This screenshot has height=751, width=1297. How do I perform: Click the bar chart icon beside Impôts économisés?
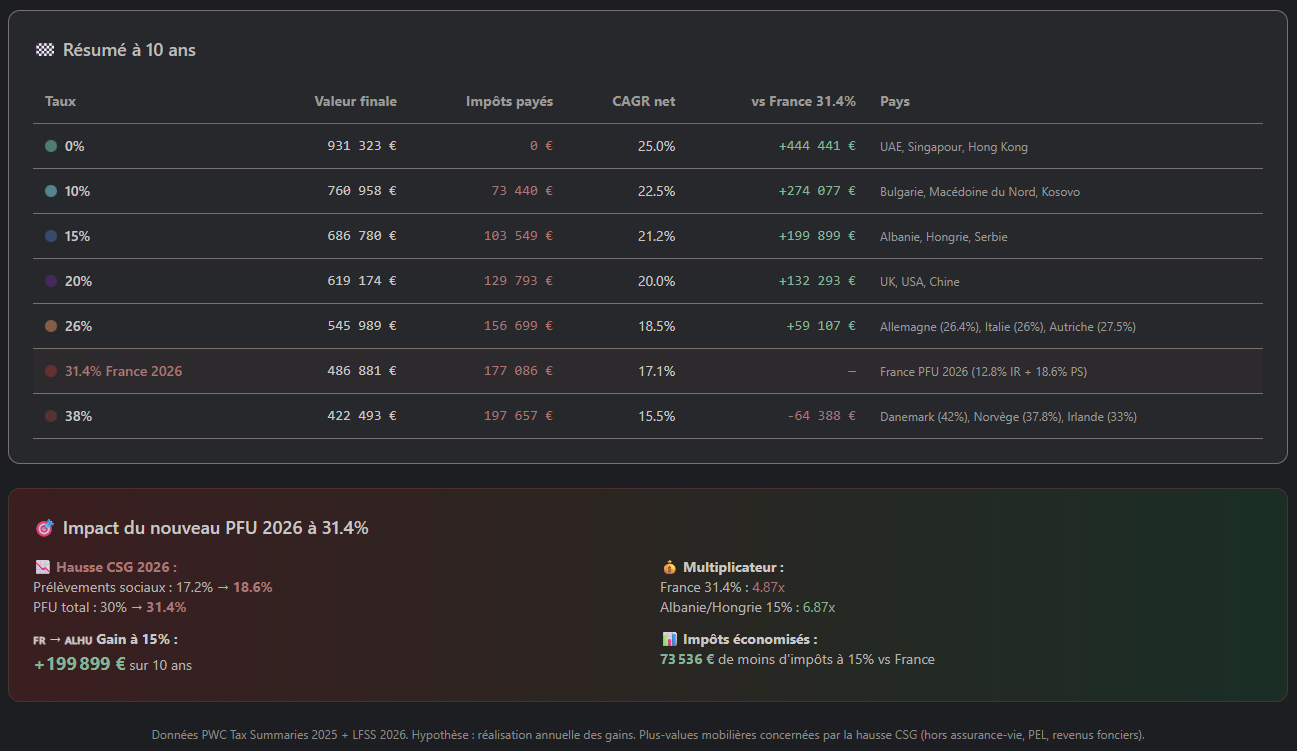669,639
